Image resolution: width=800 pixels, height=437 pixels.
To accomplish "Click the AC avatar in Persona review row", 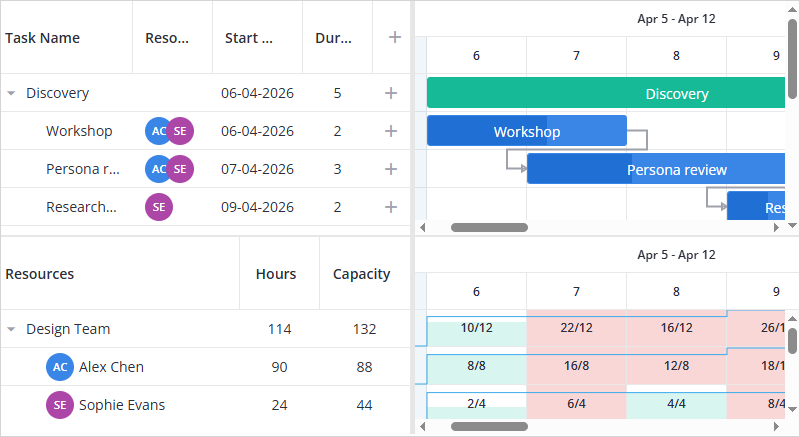I will pyautogui.click(x=157, y=169).
